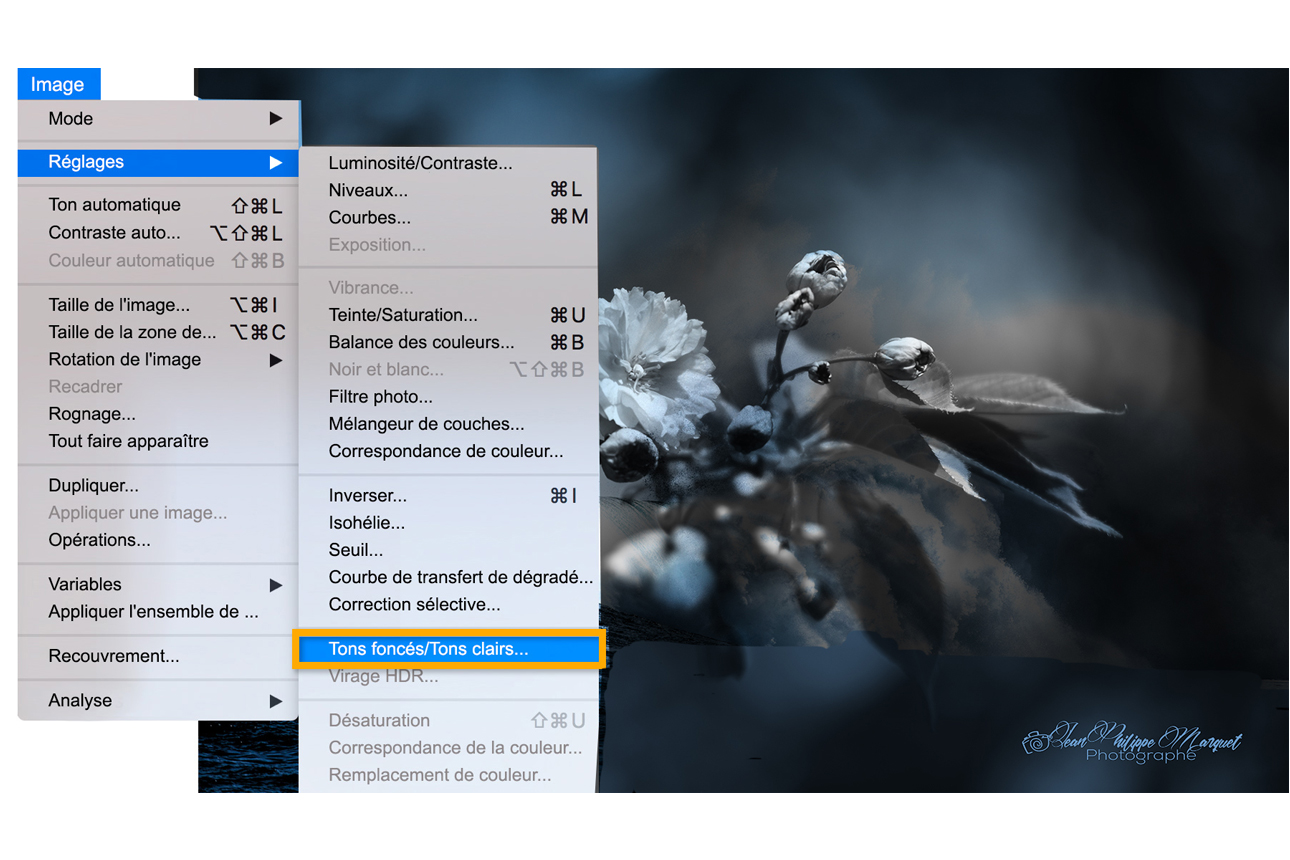Image resolution: width=1290 pixels, height=860 pixels.
Task: Open the Niveaux adjustment
Action: [x=368, y=190]
